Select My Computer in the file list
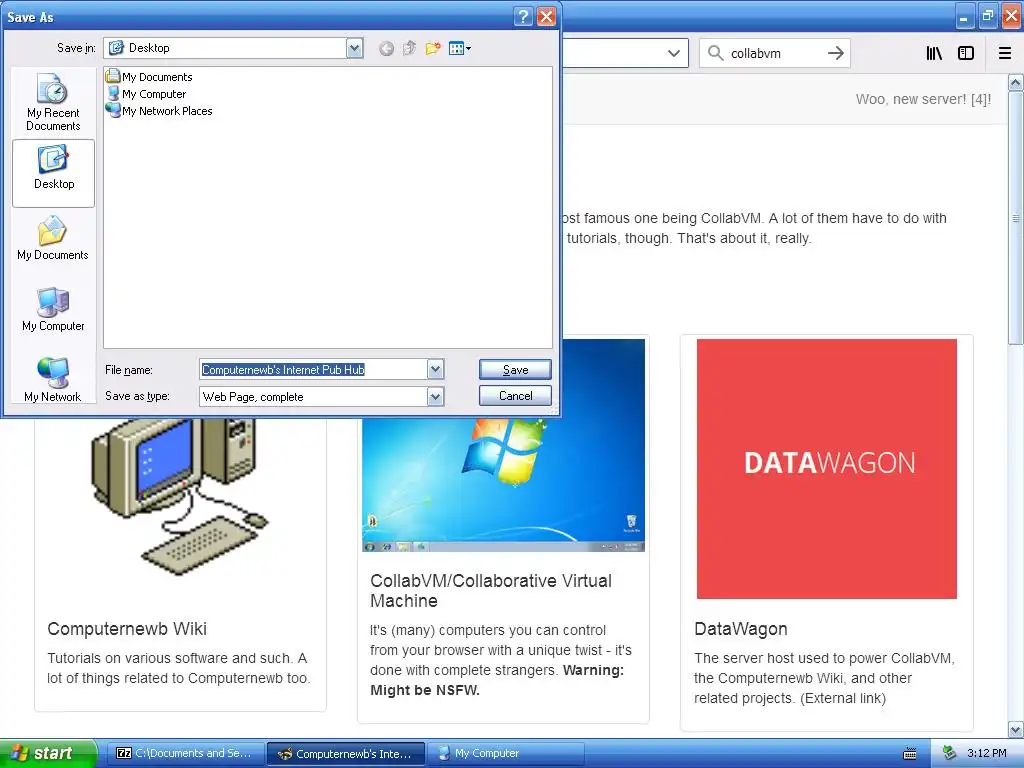Image resolution: width=1024 pixels, height=768 pixels. 147,94
